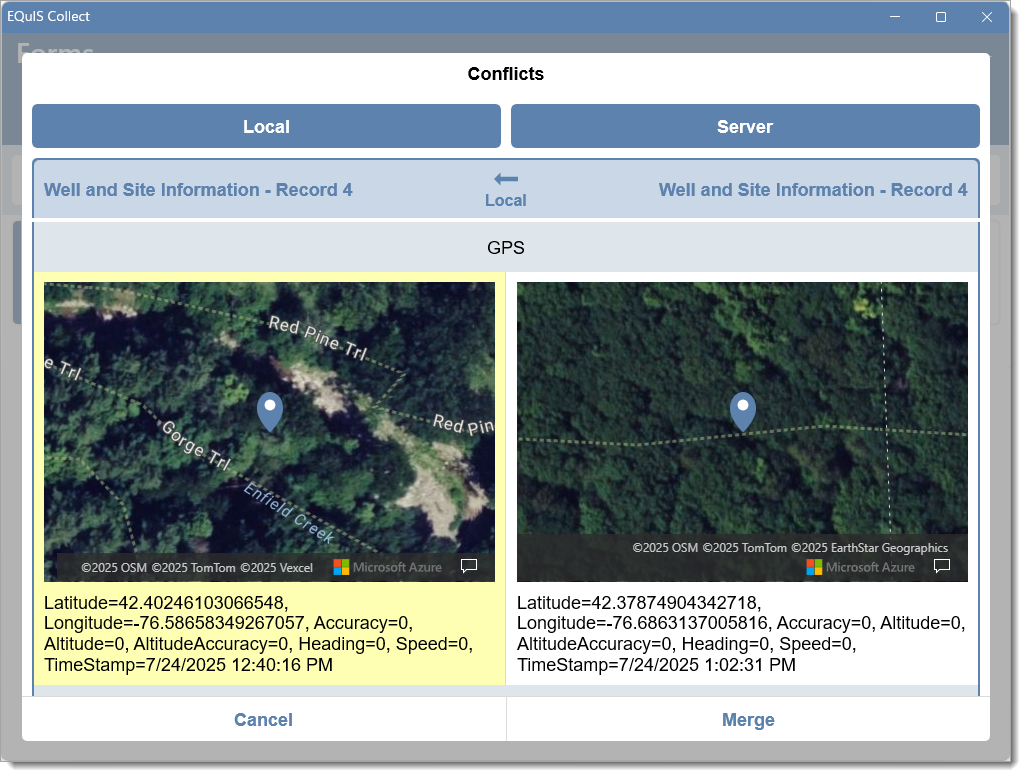Open feedback icon on local map
Screen dimensions: 1026x777
(x=469, y=566)
